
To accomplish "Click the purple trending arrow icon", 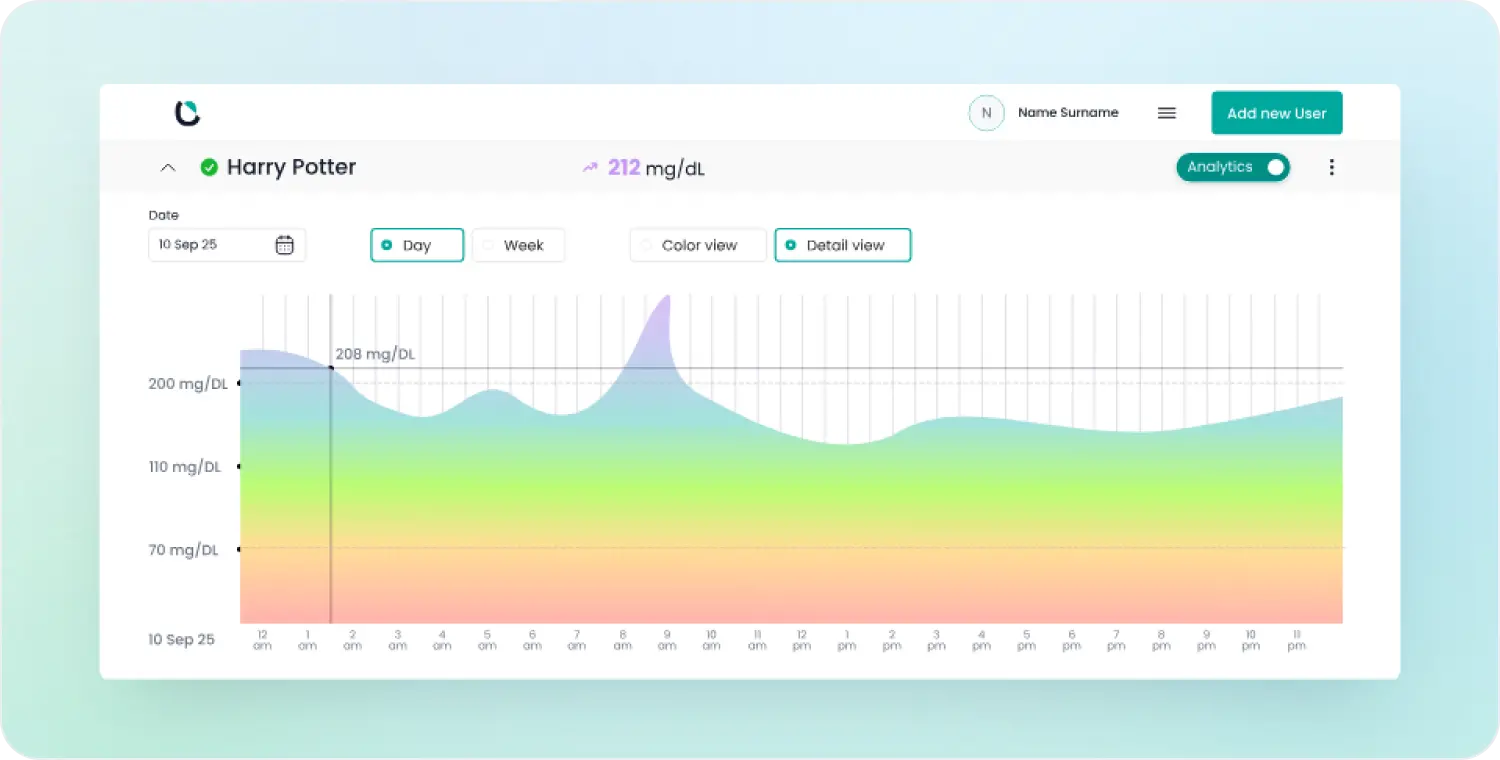I will pos(590,168).
